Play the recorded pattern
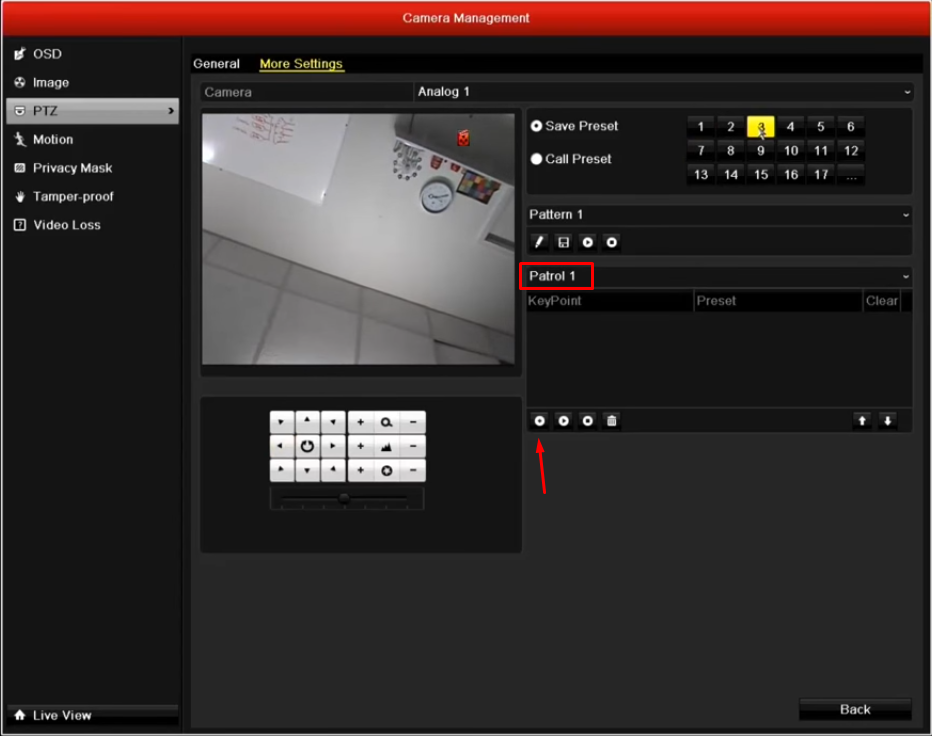Viewport: 932px width, 736px height. point(587,242)
